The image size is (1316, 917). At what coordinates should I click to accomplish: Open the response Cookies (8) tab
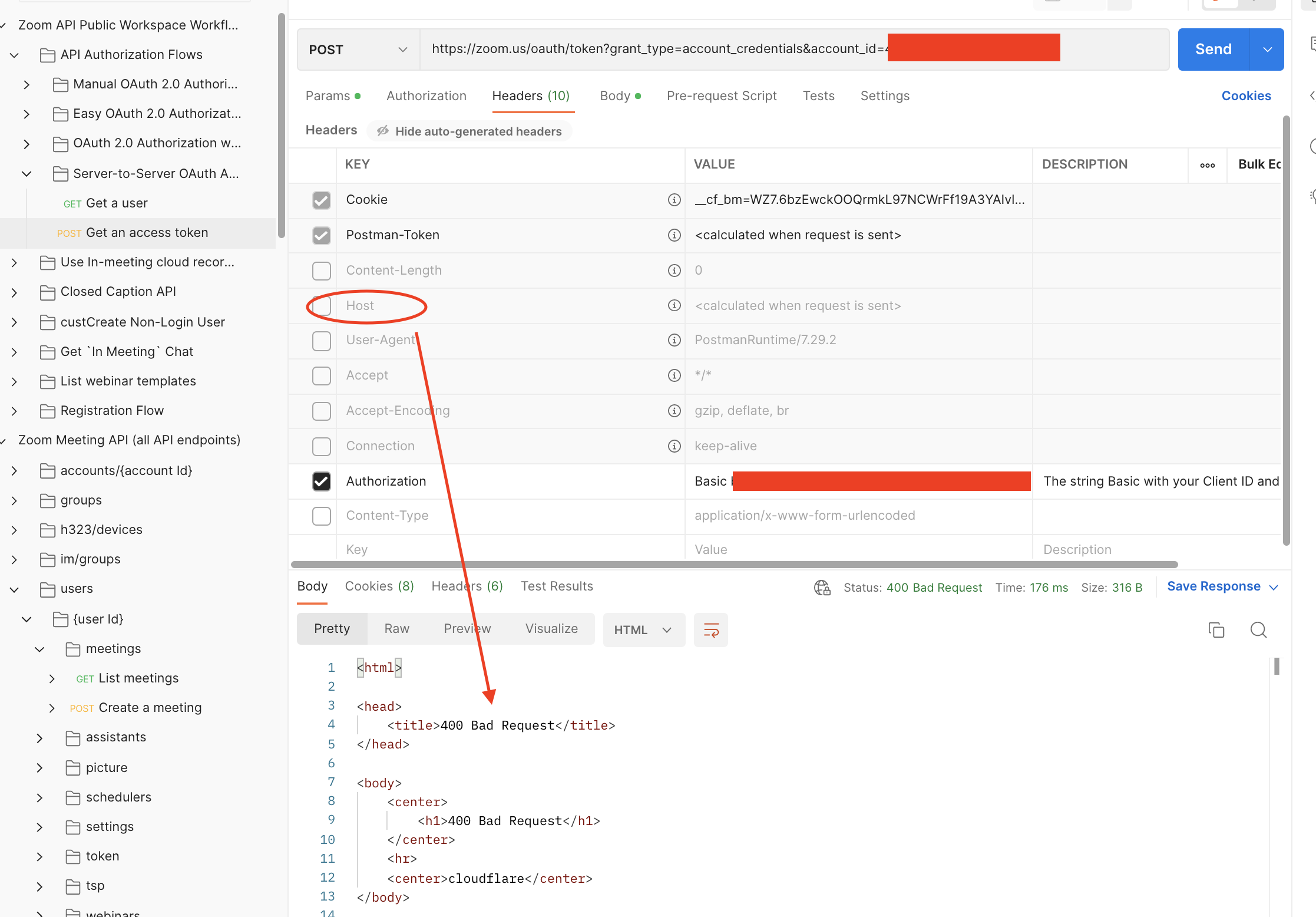click(x=379, y=586)
